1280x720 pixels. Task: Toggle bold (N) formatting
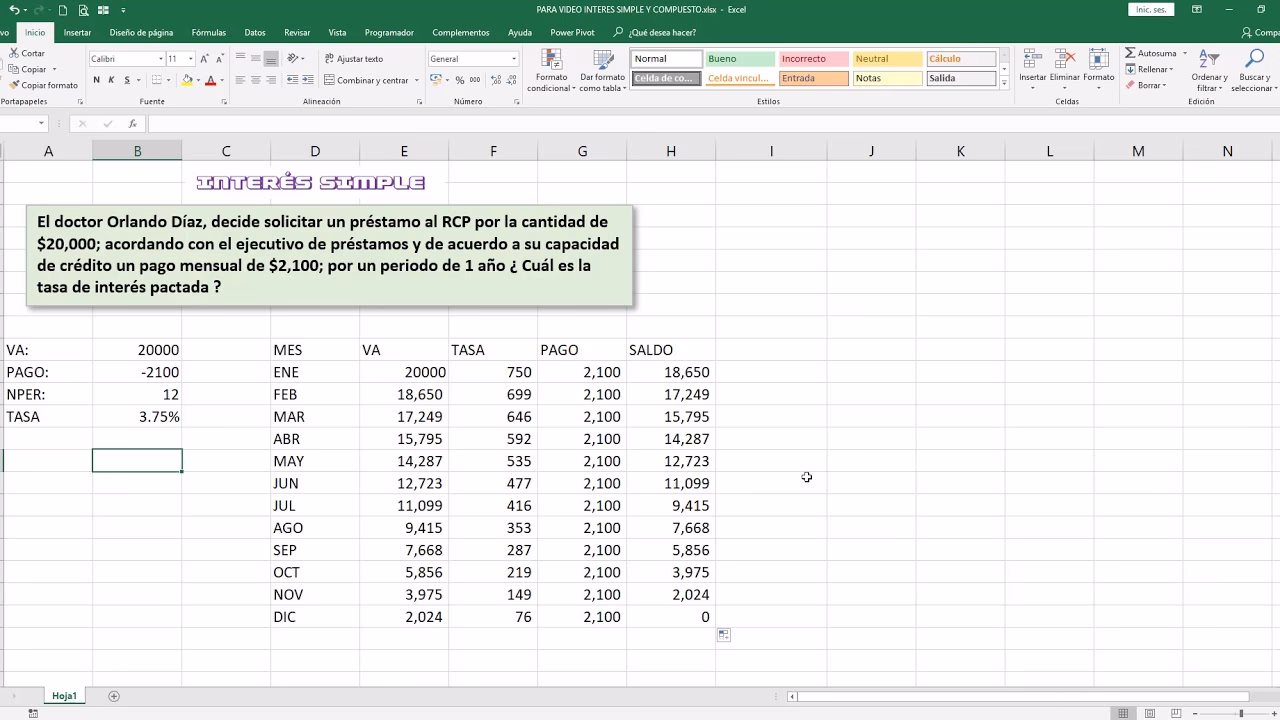coord(96,80)
